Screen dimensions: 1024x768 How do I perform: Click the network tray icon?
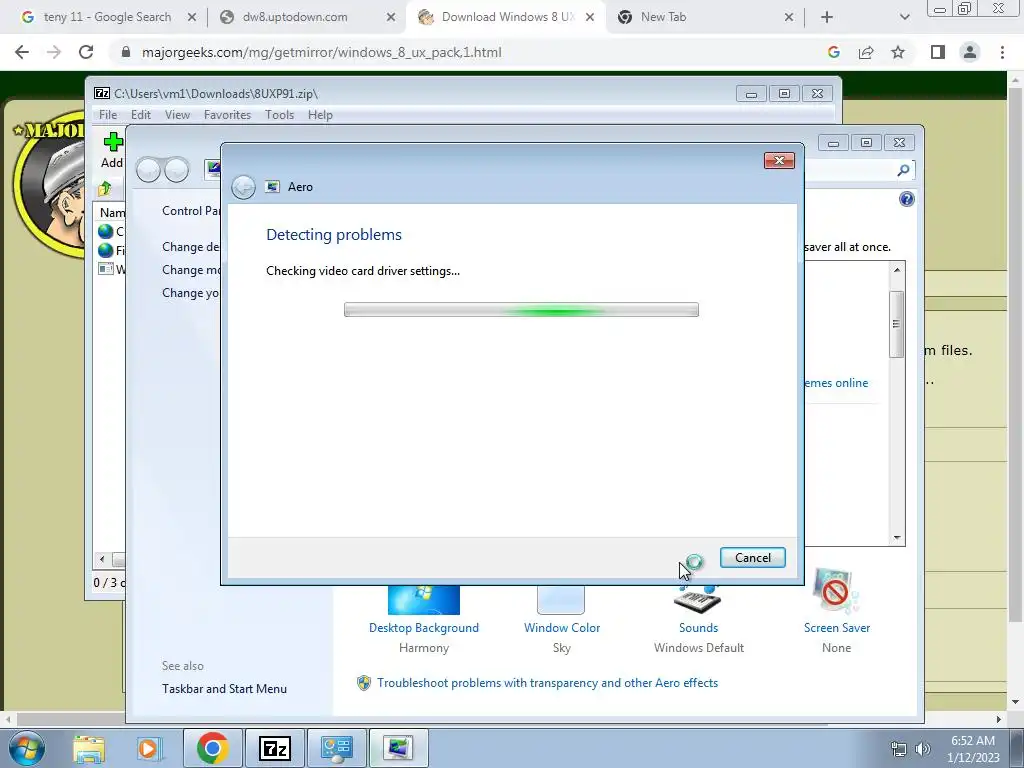(x=899, y=749)
